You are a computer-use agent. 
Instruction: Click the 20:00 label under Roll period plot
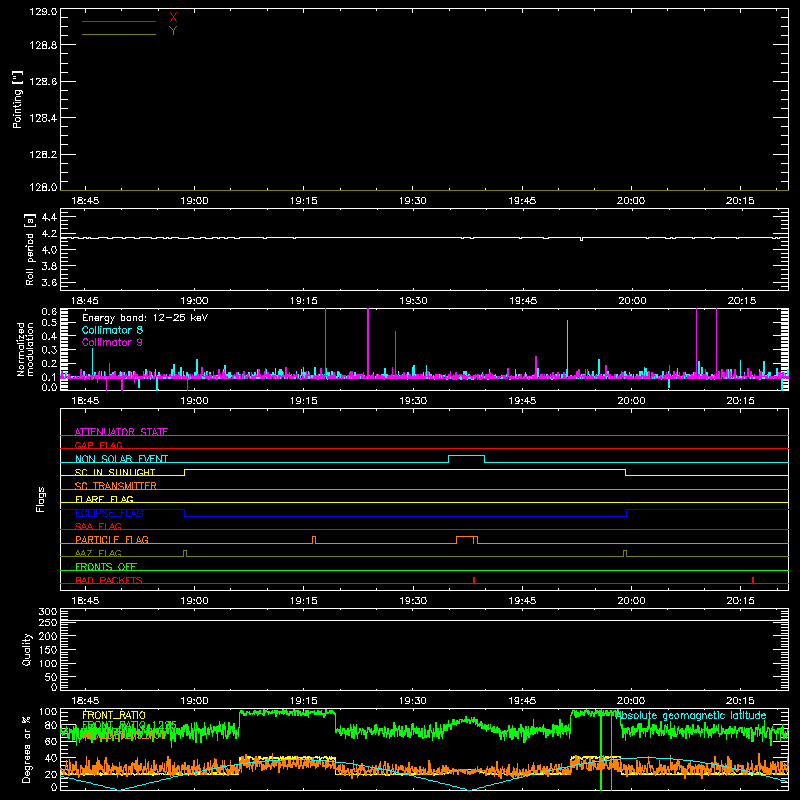pyautogui.click(x=632, y=301)
